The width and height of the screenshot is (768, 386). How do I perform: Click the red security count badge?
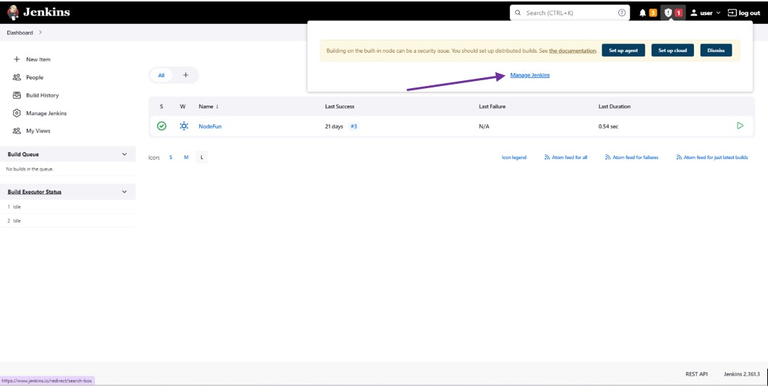pyautogui.click(x=678, y=13)
